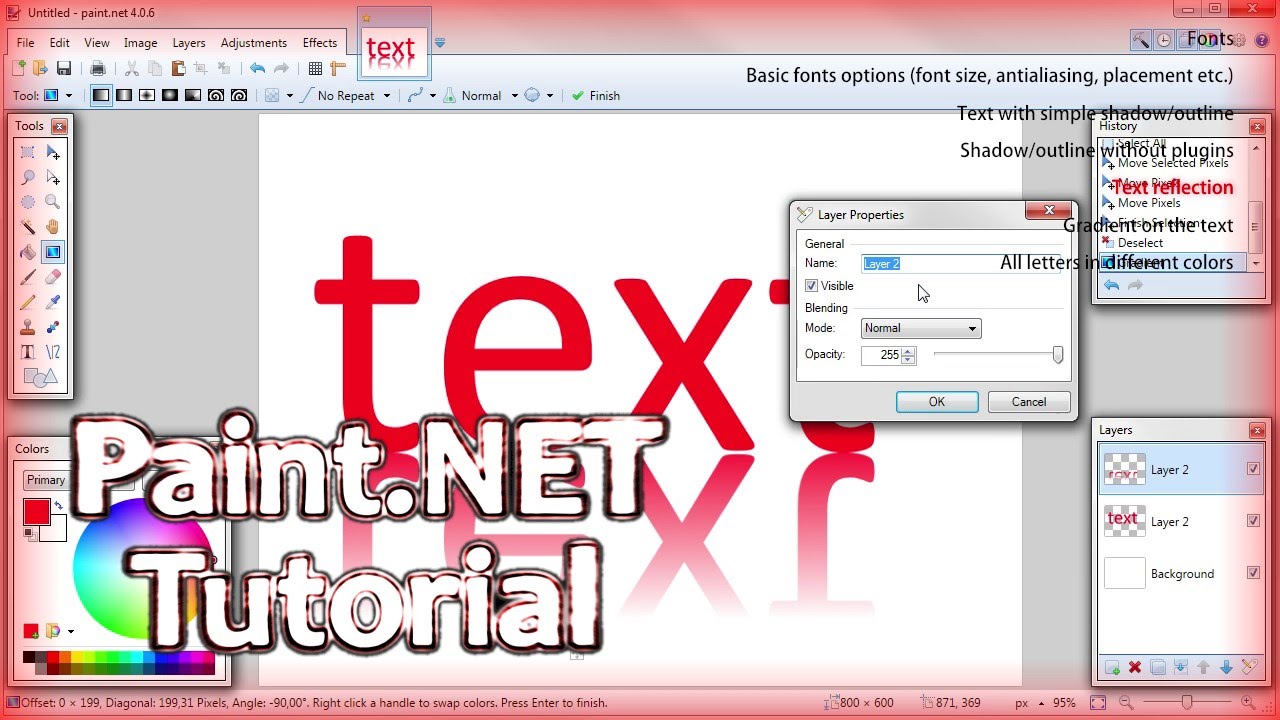The height and width of the screenshot is (720, 1280).
Task: Merge layer down icon
Action: coord(1181,667)
